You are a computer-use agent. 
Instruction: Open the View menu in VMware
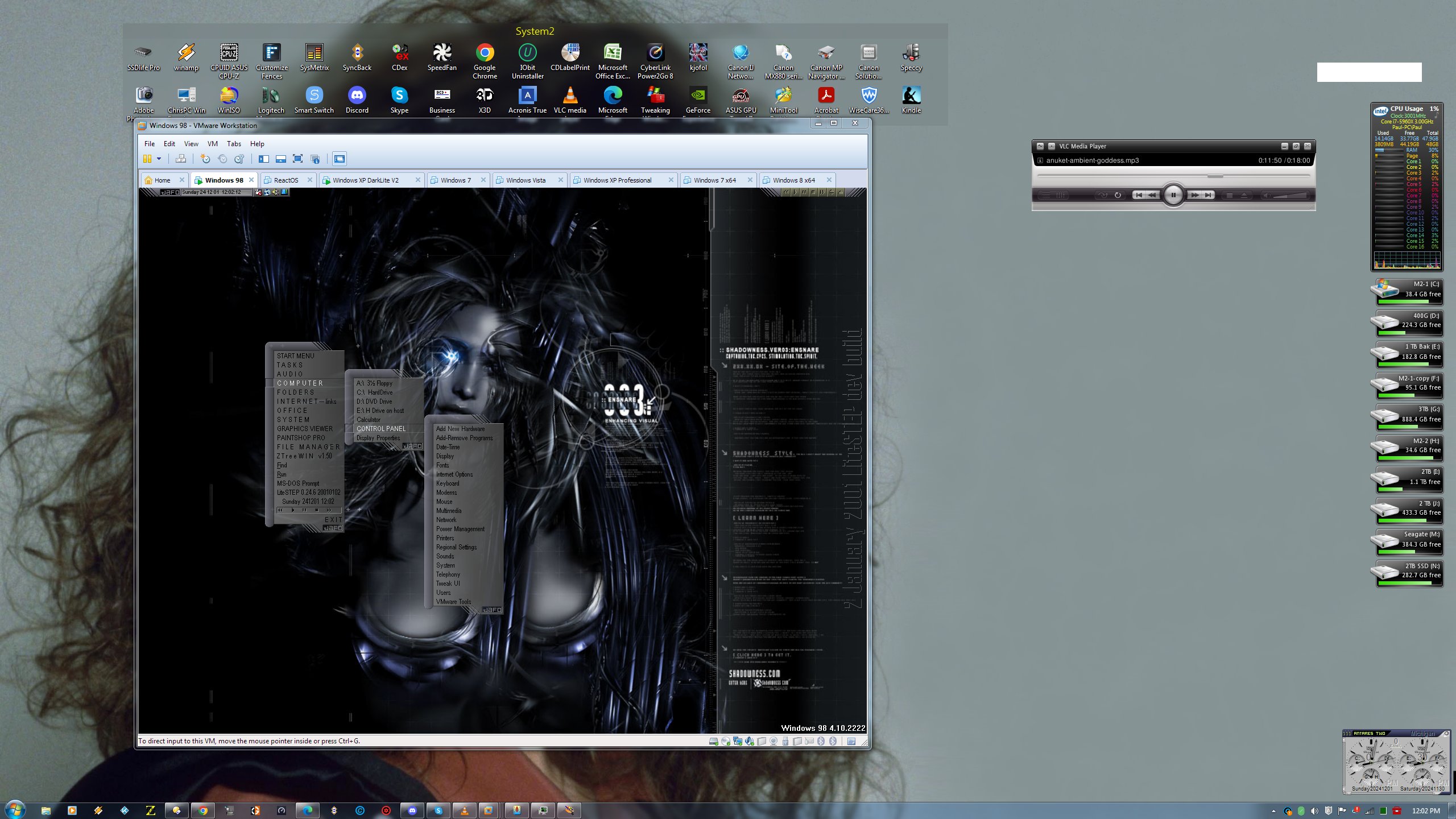[191, 144]
